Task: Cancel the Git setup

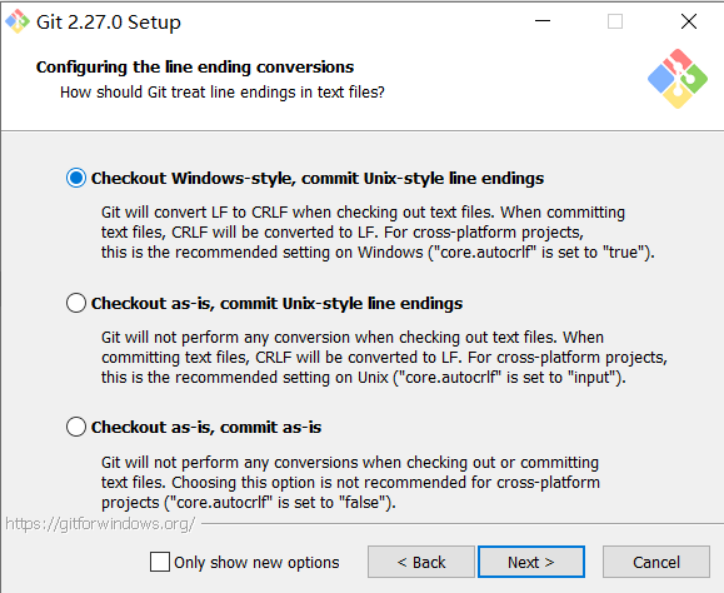Action: click(656, 562)
